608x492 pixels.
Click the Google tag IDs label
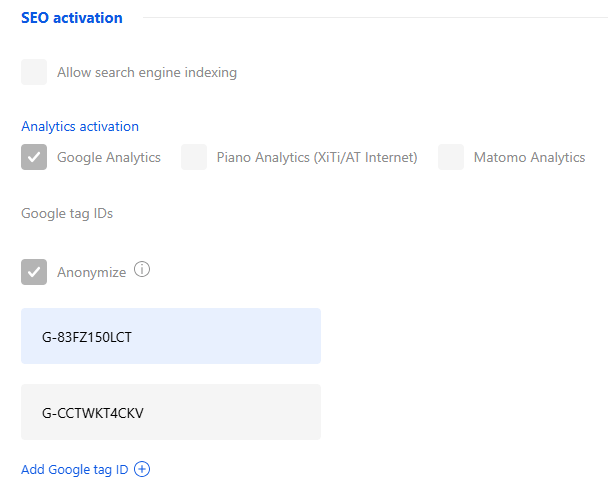[67, 214]
